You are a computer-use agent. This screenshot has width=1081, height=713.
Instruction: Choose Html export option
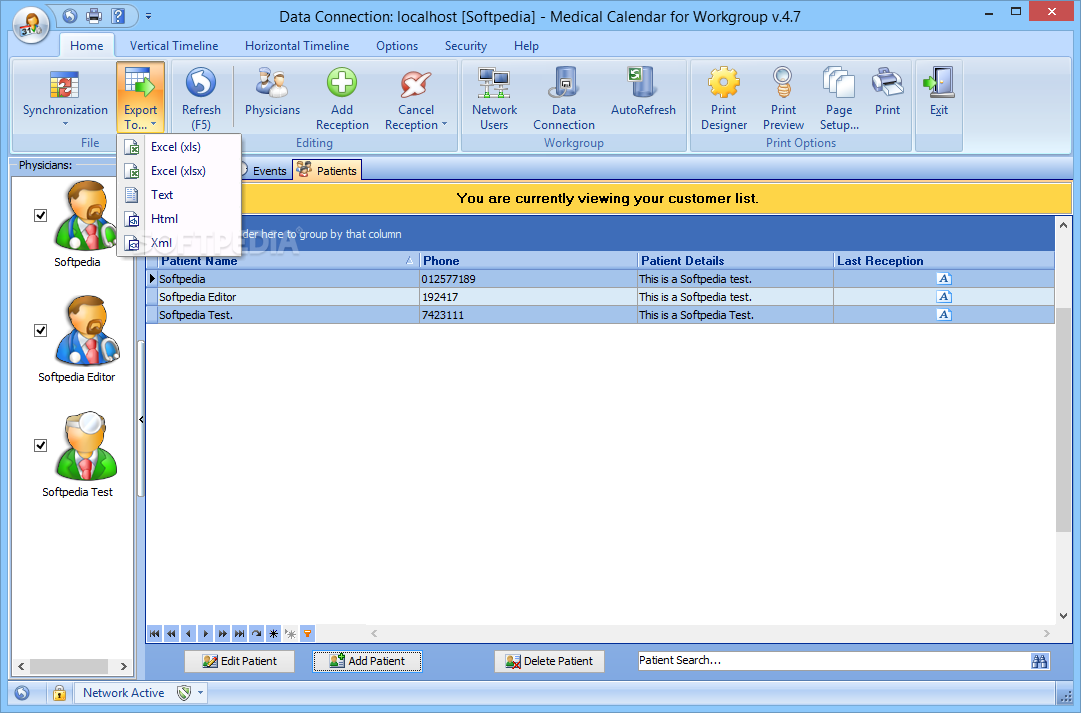pyautogui.click(x=179, y=219)
